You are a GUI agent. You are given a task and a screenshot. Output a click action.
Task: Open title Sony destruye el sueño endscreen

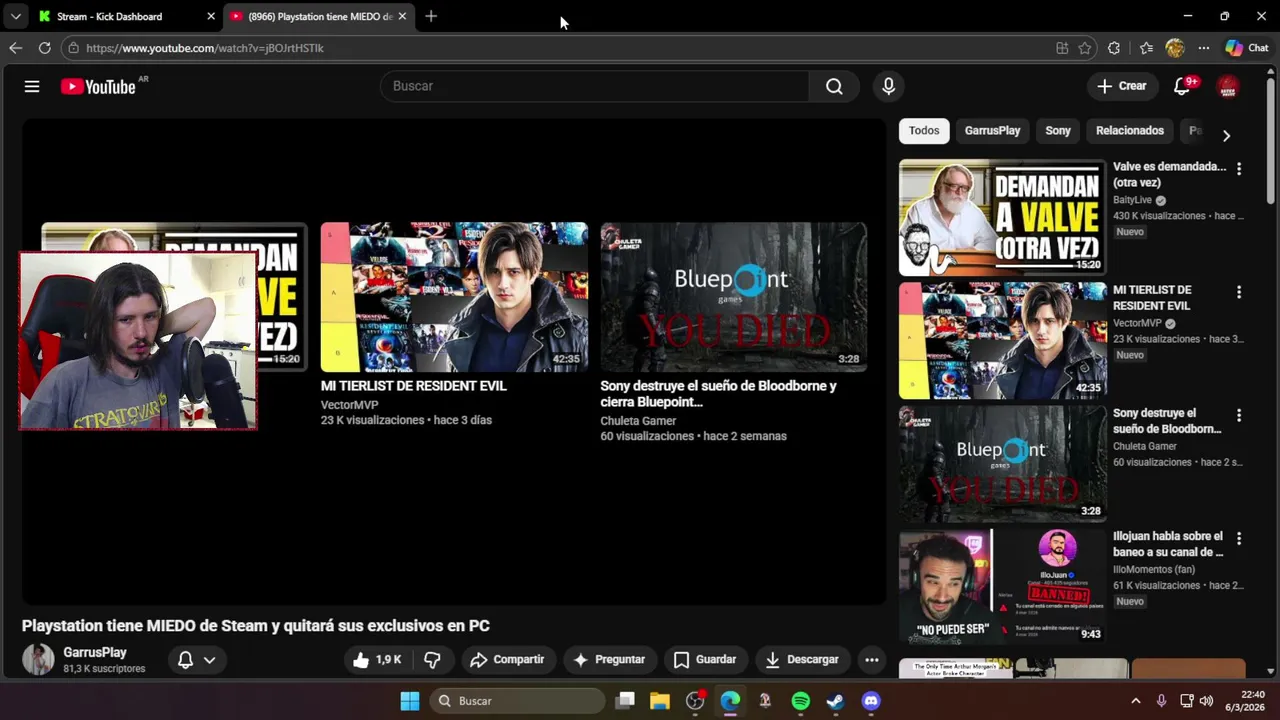(x=718, y=394)
